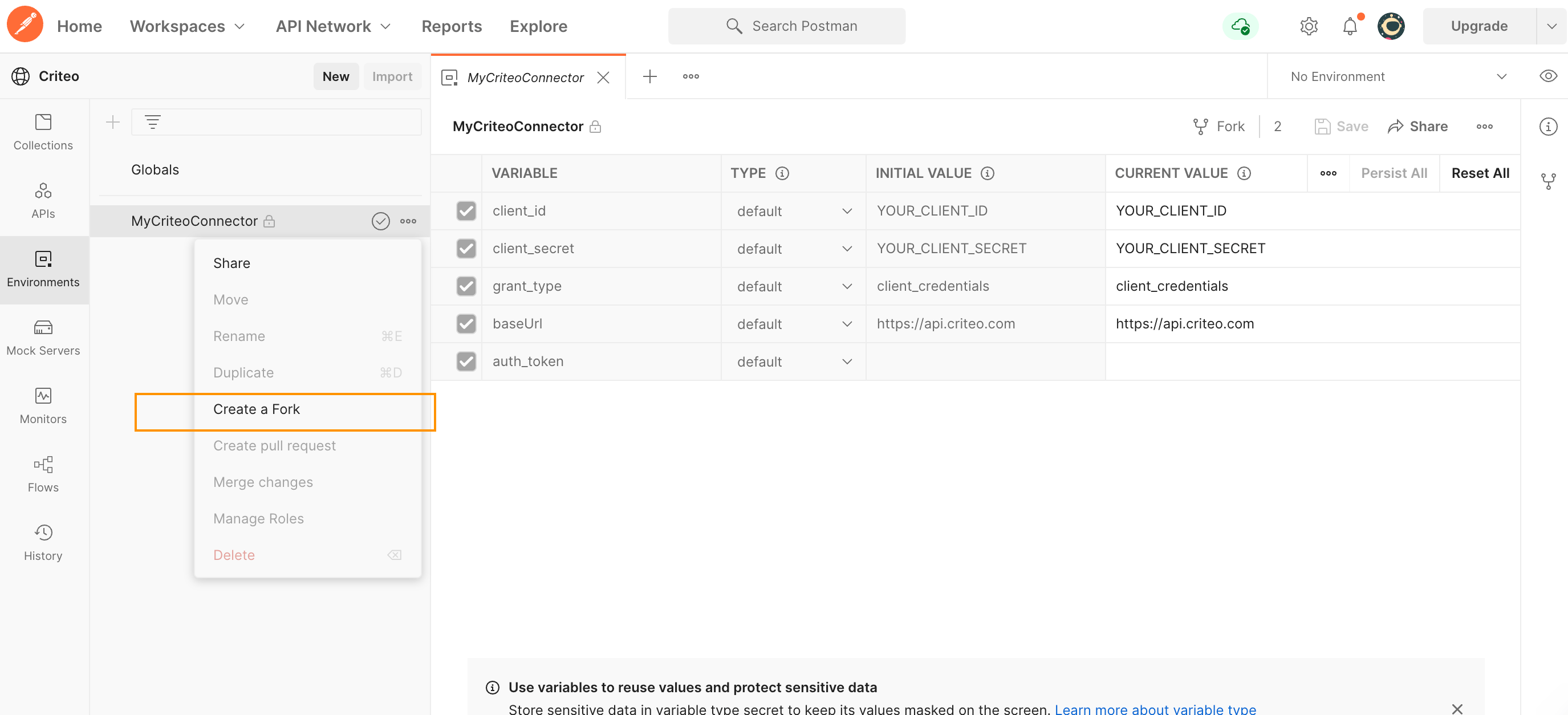
Task: Open the APIs sidebar panel
Action: [x=43, y=201]
